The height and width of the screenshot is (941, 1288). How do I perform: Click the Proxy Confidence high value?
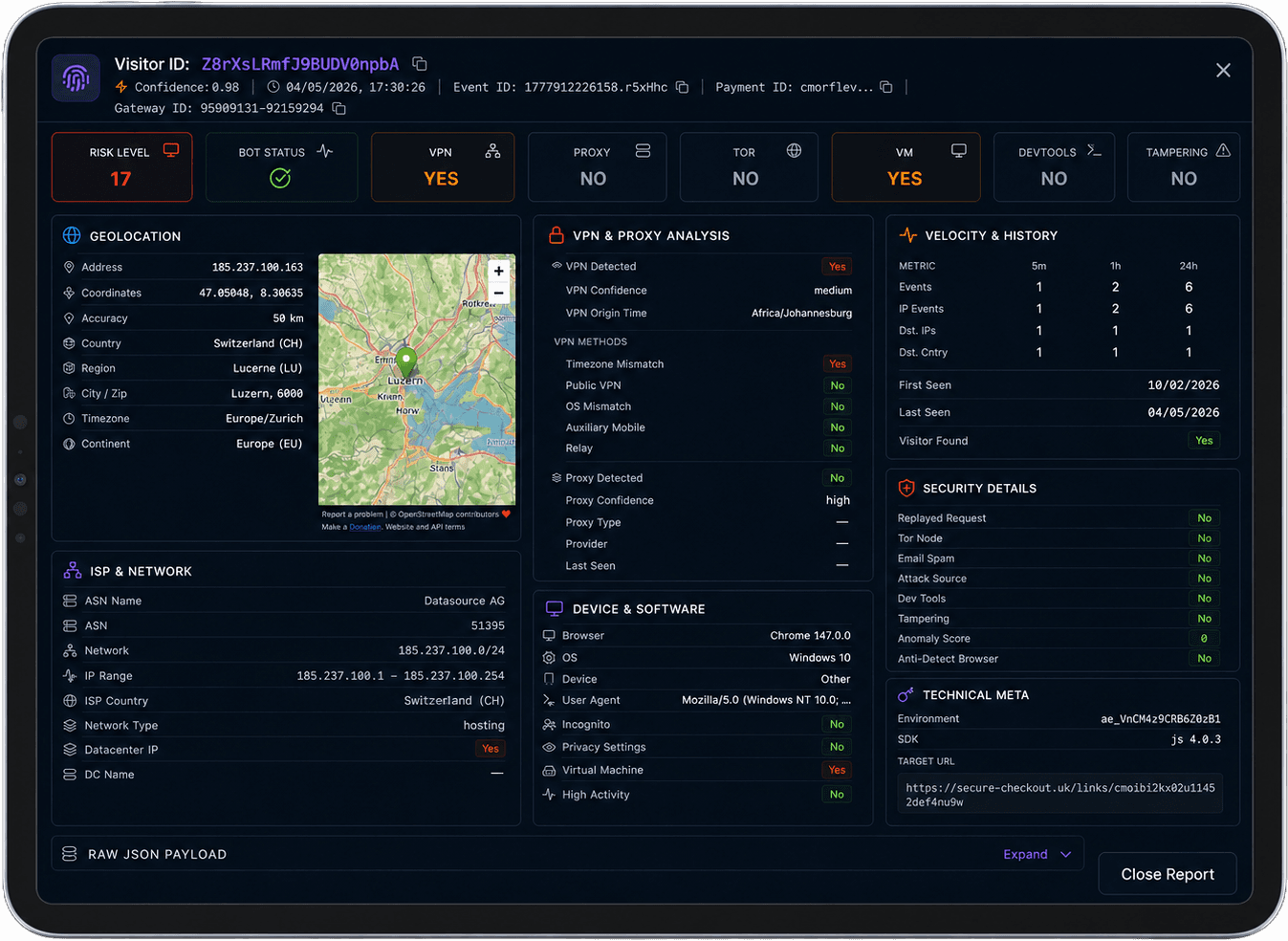point(839,500)
